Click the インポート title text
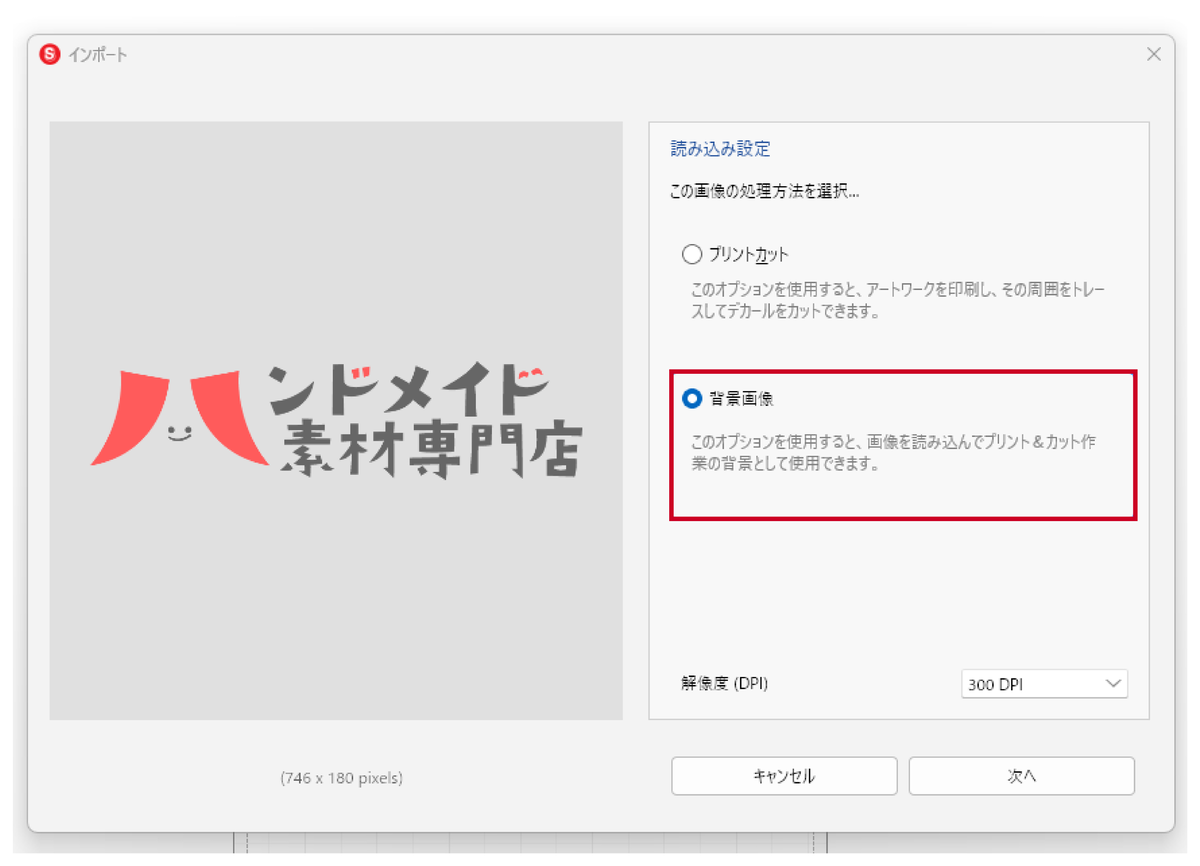Image resolution: width=1200 pixels, height=866 pixels. click(97, 55)
